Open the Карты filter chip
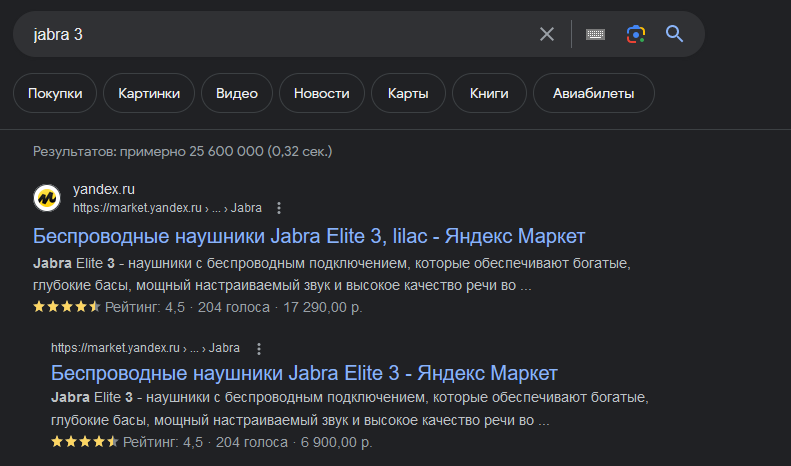Viewport: 791px width, 466px height. pos(408,94)
